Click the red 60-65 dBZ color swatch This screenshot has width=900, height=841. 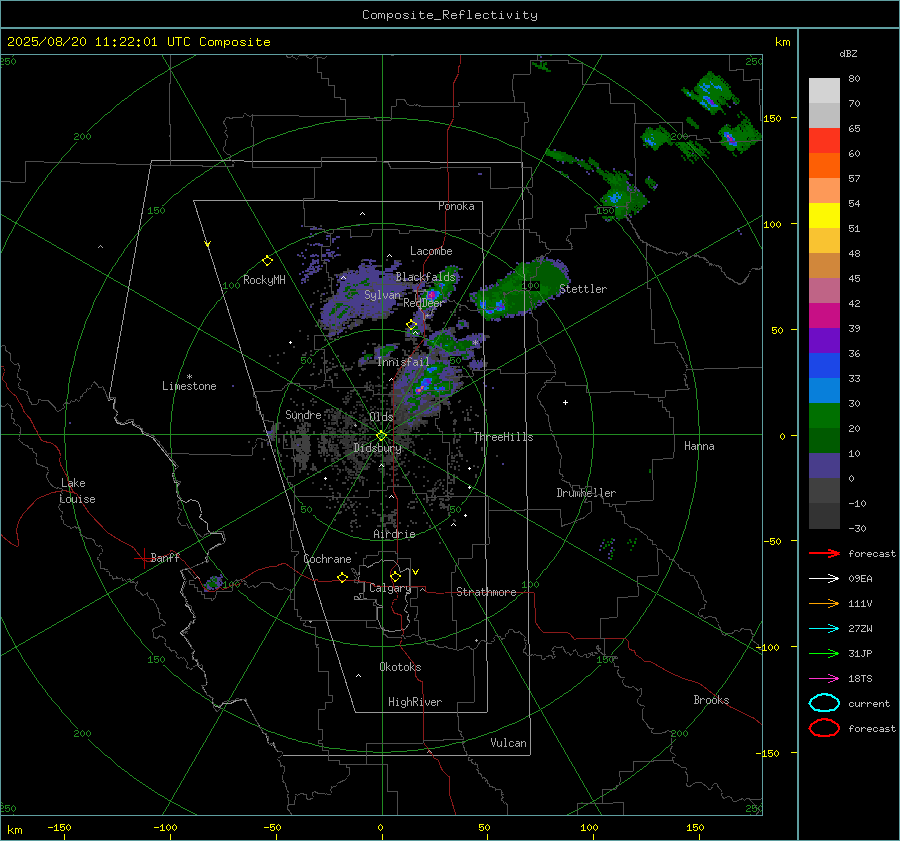[x=824, y=141]
